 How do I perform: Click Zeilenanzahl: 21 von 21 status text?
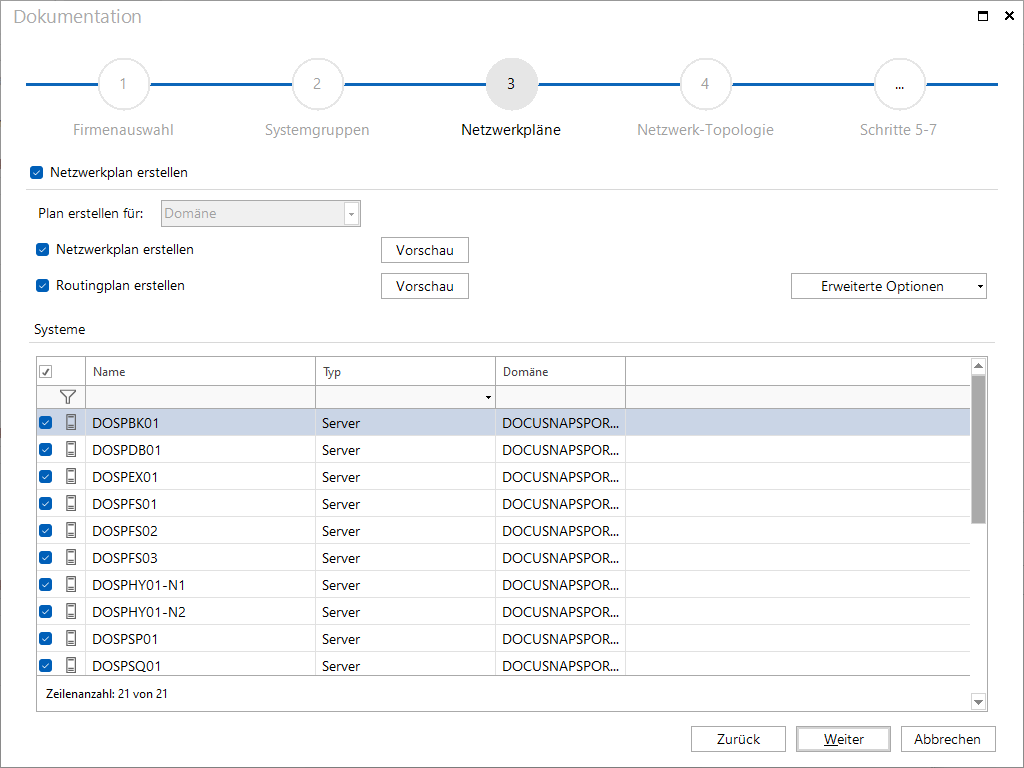107,694
